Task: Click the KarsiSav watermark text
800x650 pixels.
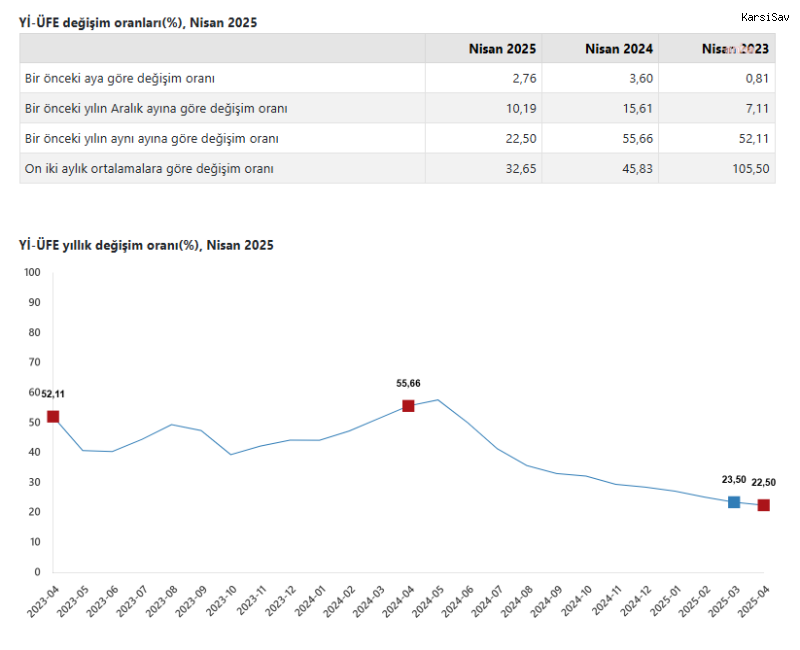Action: pos(766,17)
